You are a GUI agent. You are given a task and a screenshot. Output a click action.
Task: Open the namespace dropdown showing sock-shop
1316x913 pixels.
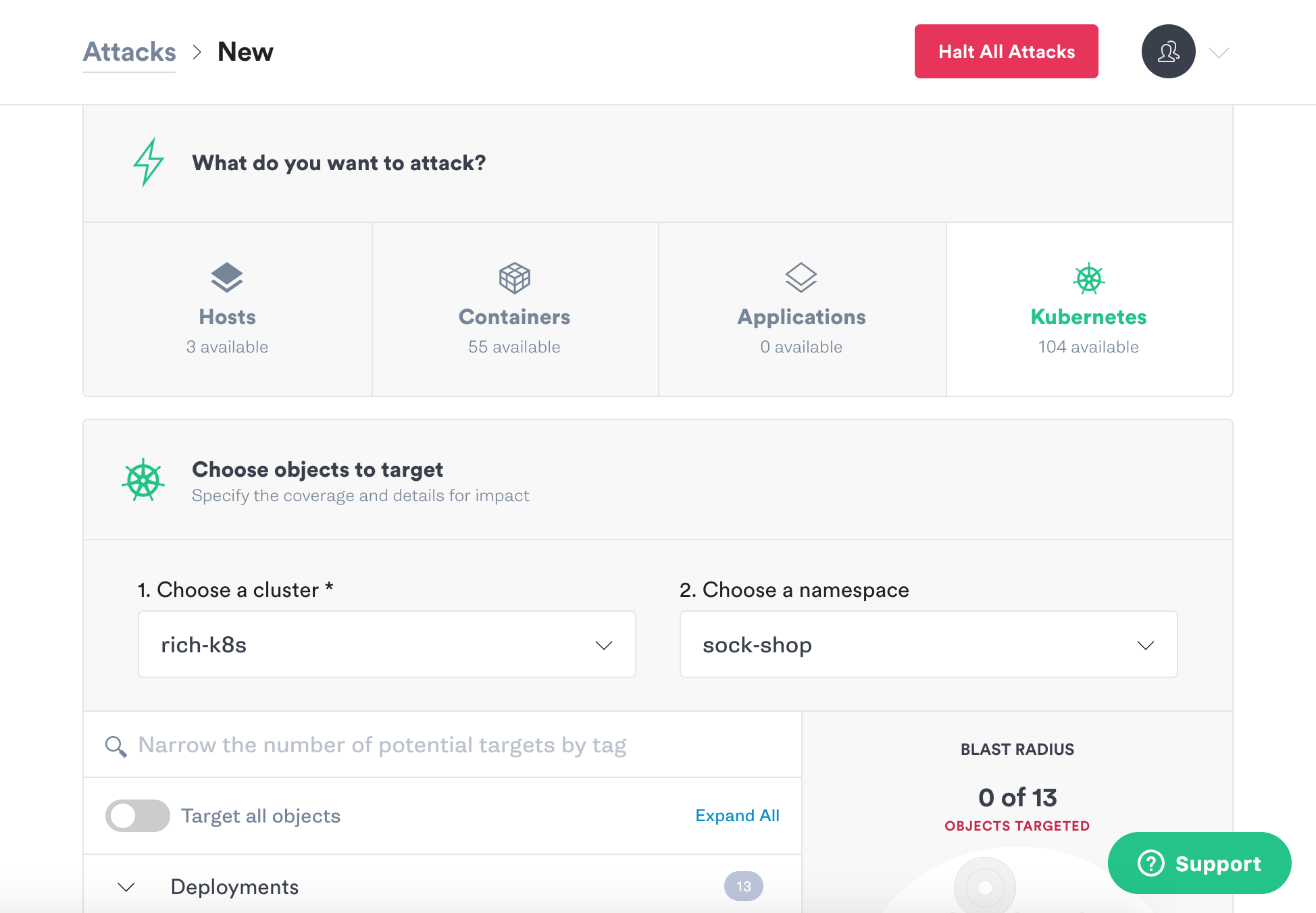[928, 644]
